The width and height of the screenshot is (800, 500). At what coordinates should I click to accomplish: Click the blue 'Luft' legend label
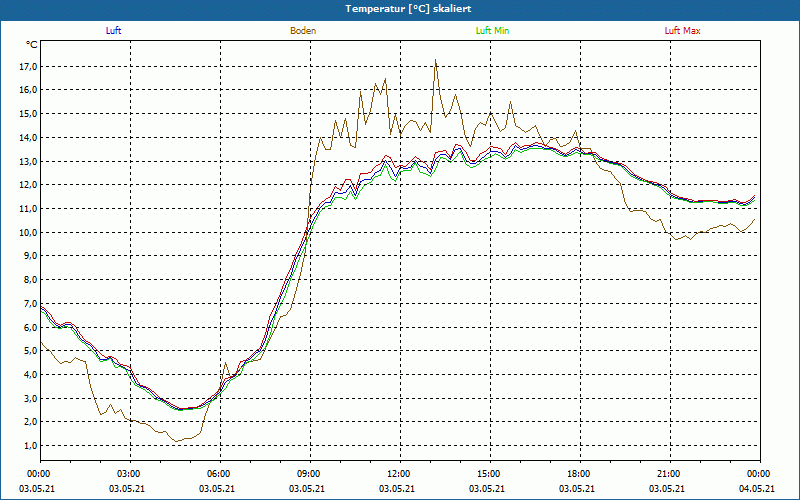click(113, 31)
